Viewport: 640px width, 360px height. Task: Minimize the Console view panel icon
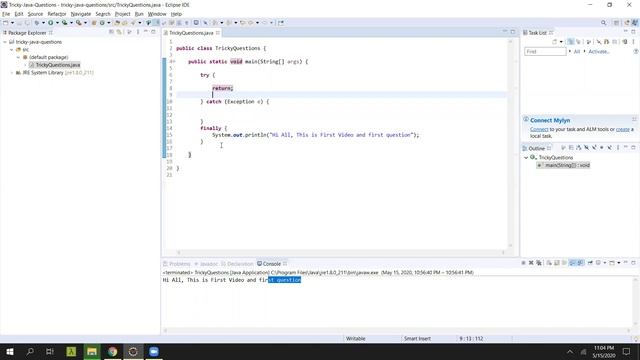tap(626, 263)
